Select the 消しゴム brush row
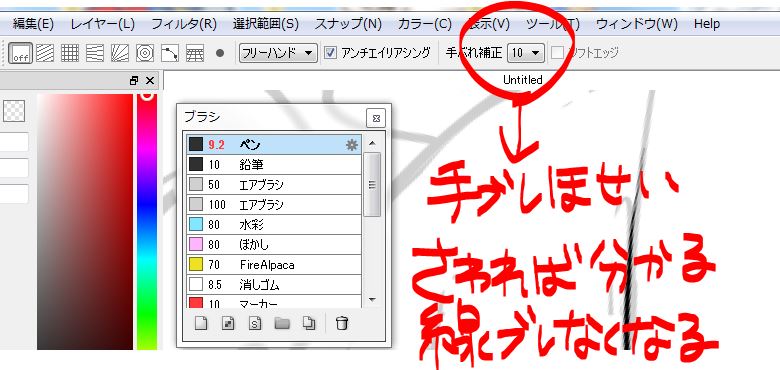 click(x=274, y=285)
